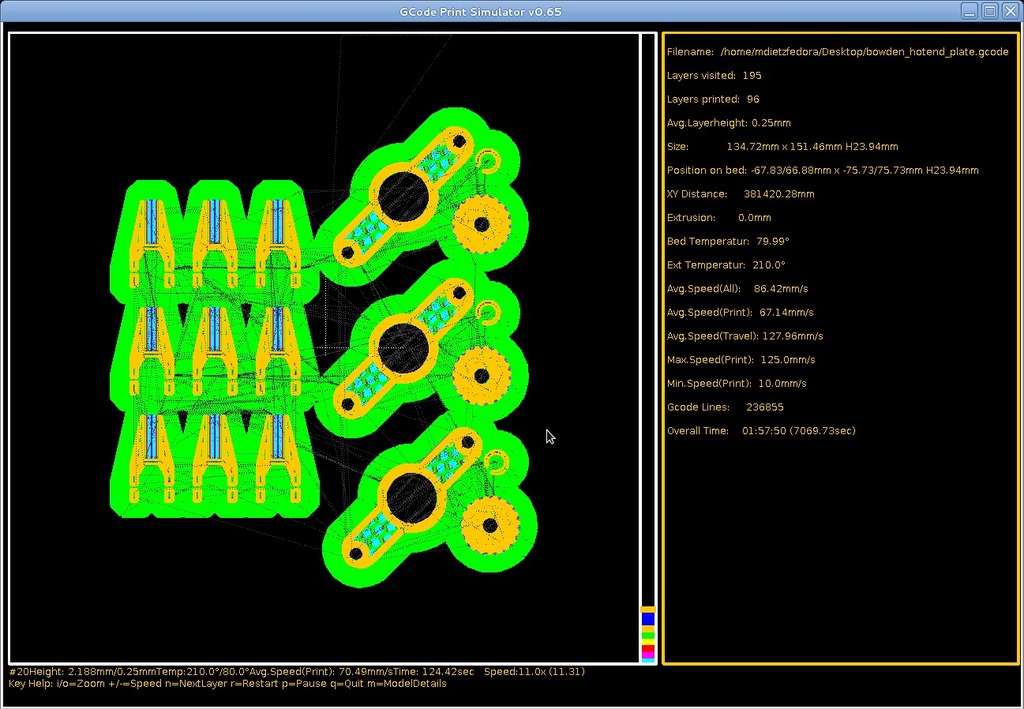Click the magenta swatch in the color legend
The width and height of the screenshot is (1024, 709).
click(648, 653)
